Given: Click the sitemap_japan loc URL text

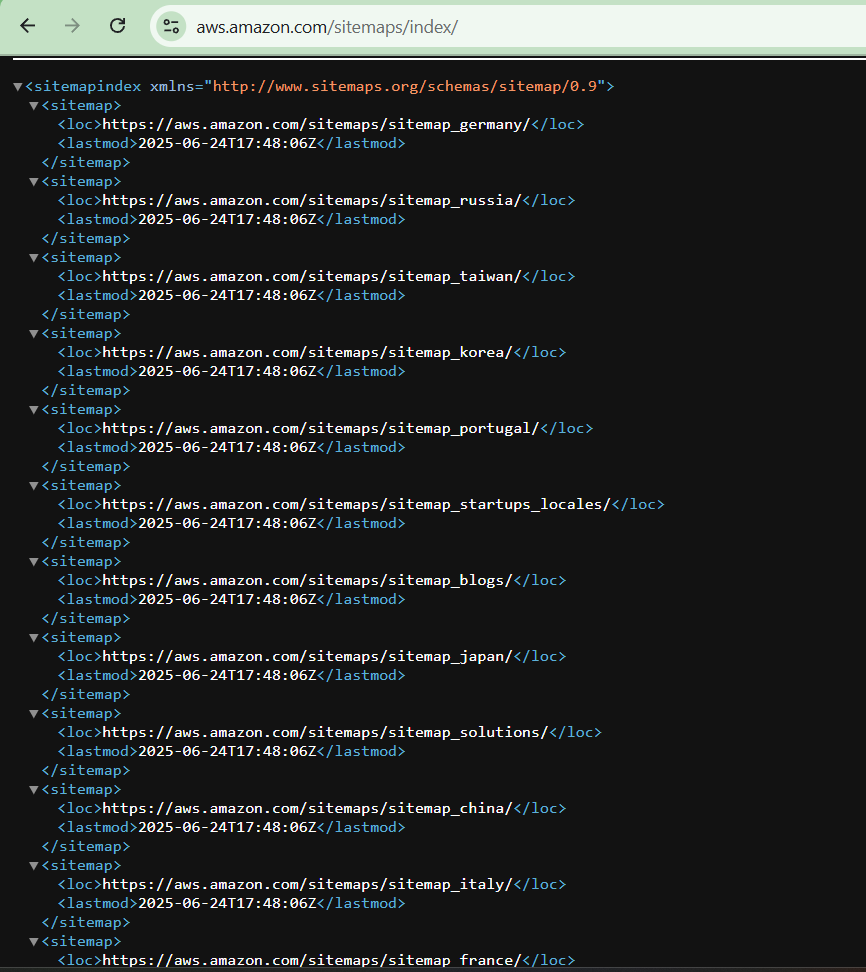Looking at the screenshot, I should coord(307,656).
